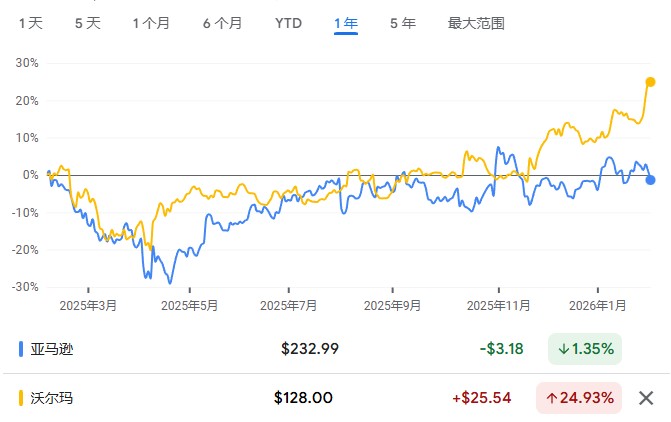671x422 pixels.
Task: Switch chart to 6个月 range
Action: pos(222,23)
